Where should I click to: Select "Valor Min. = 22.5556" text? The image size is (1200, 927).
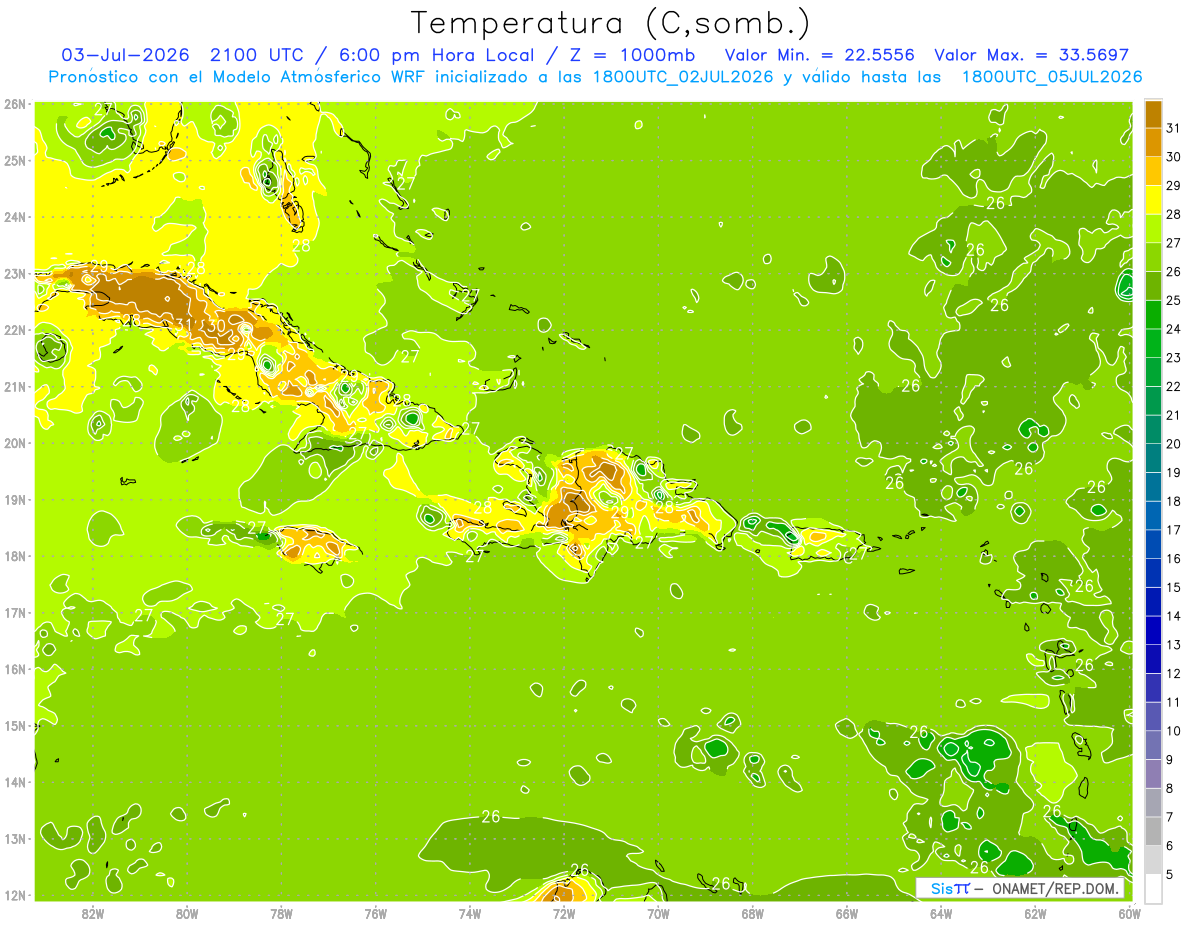(818, 55)
